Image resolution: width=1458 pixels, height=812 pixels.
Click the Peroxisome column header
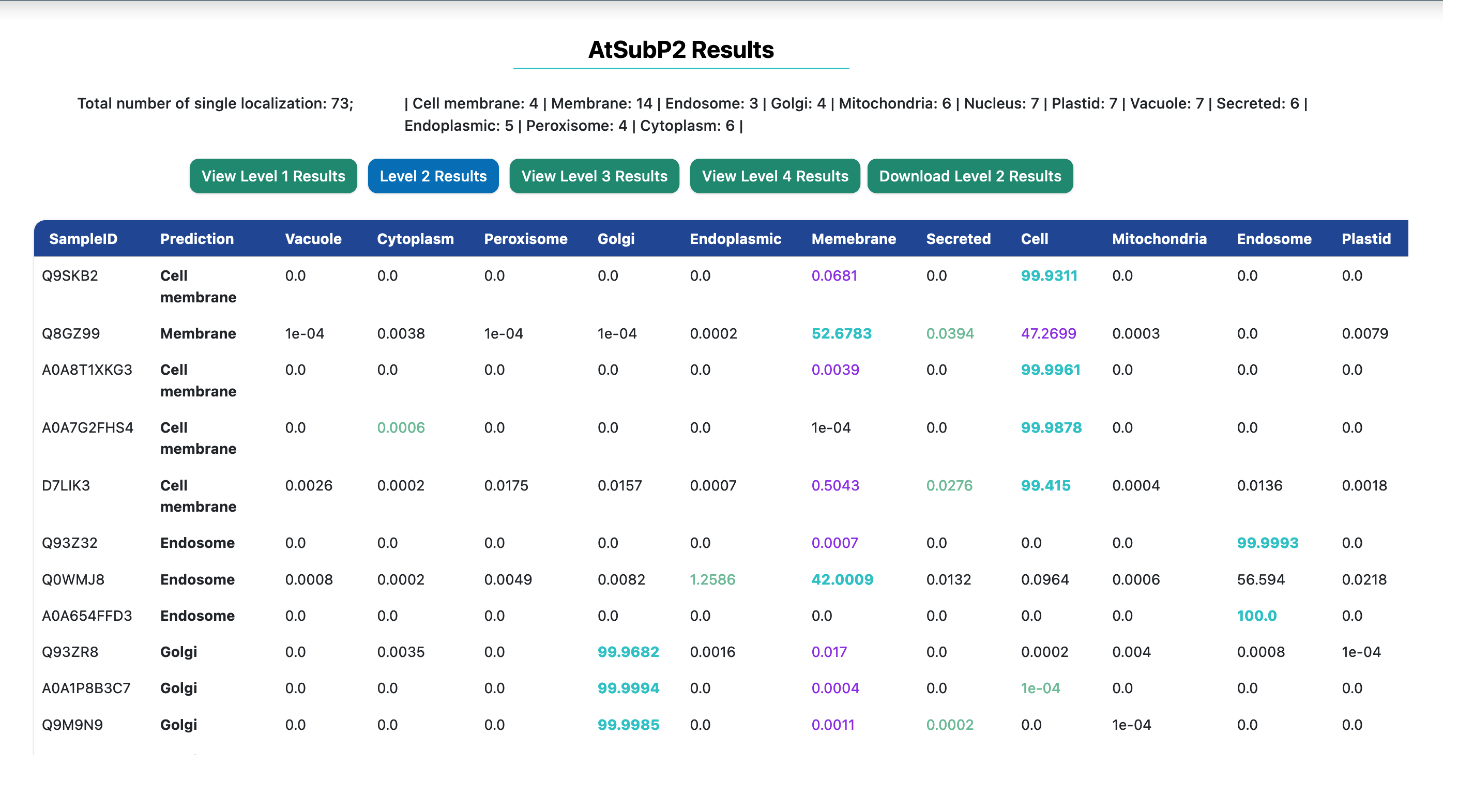(x=525, y=239)
